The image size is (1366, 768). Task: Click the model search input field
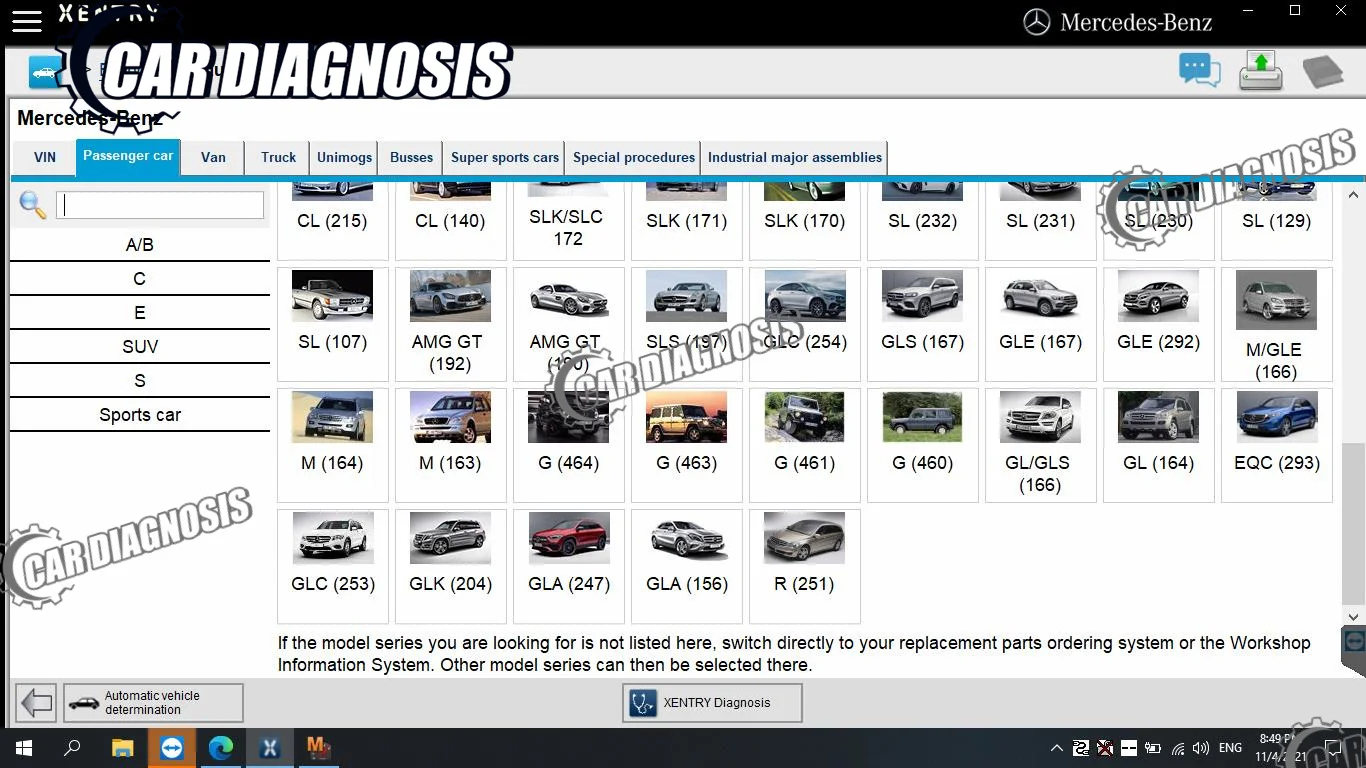(160, 205)
